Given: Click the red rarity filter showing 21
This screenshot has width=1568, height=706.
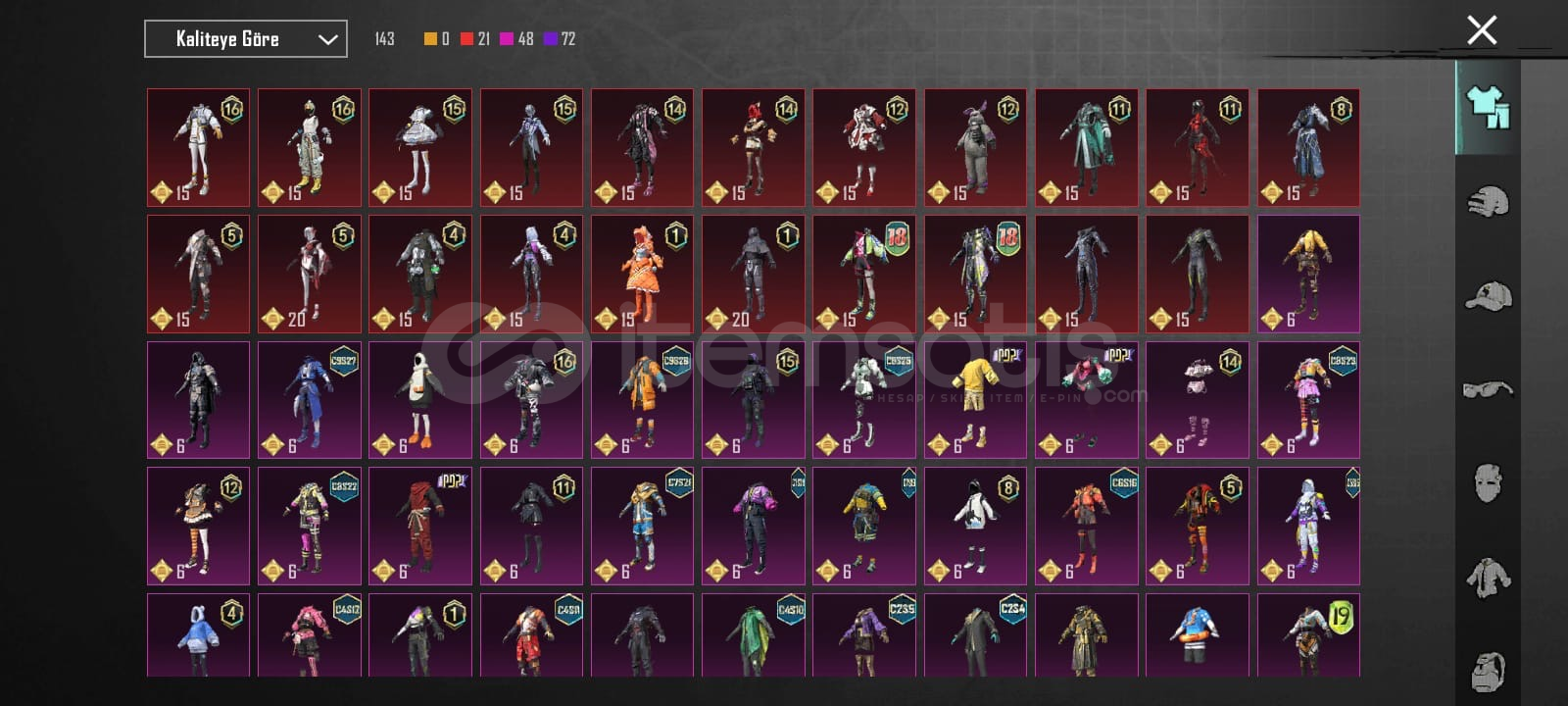Looking at the screenshot, I should coord(475,39).
